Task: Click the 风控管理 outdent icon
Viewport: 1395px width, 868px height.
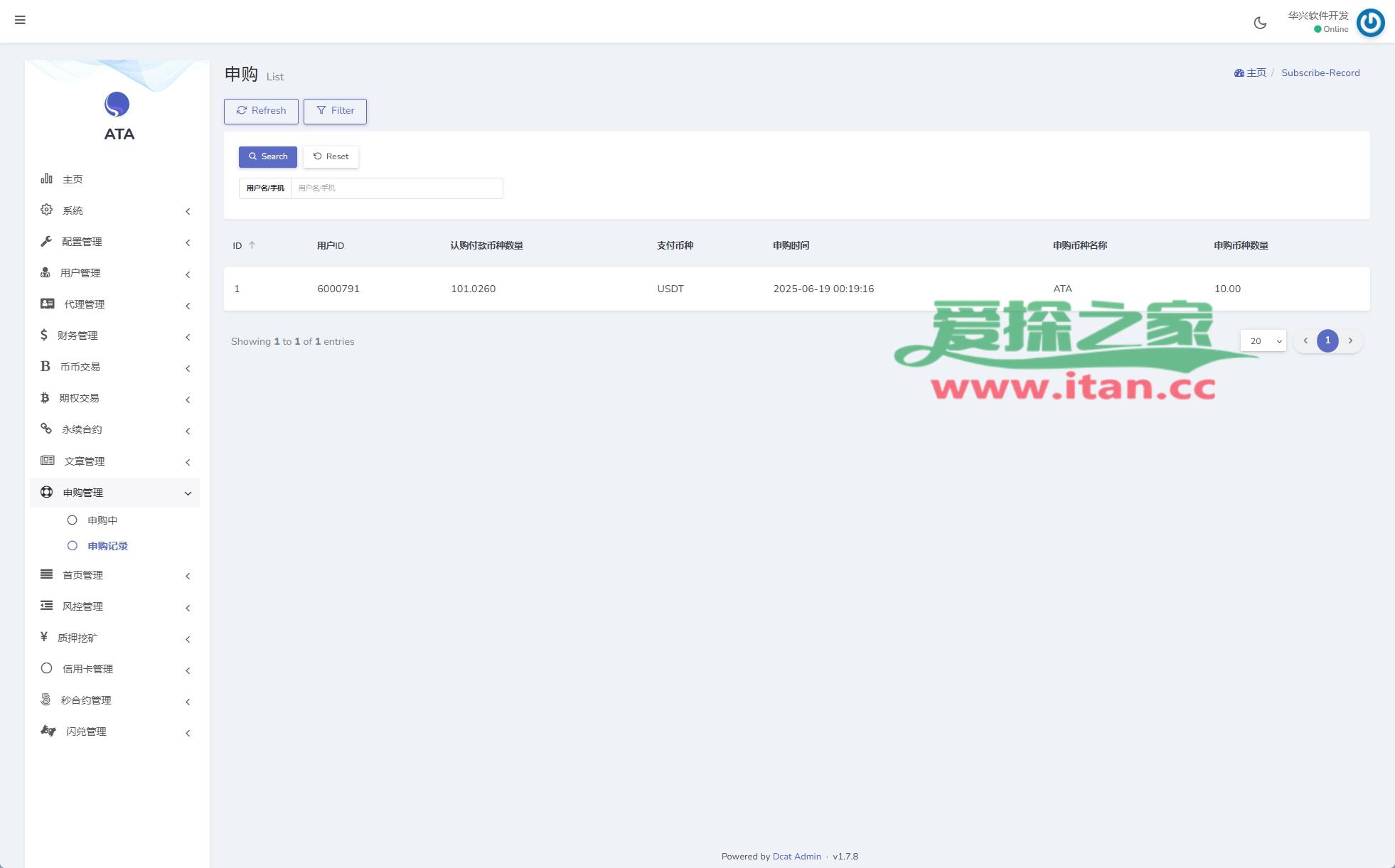Action: (x=46, y=606)
